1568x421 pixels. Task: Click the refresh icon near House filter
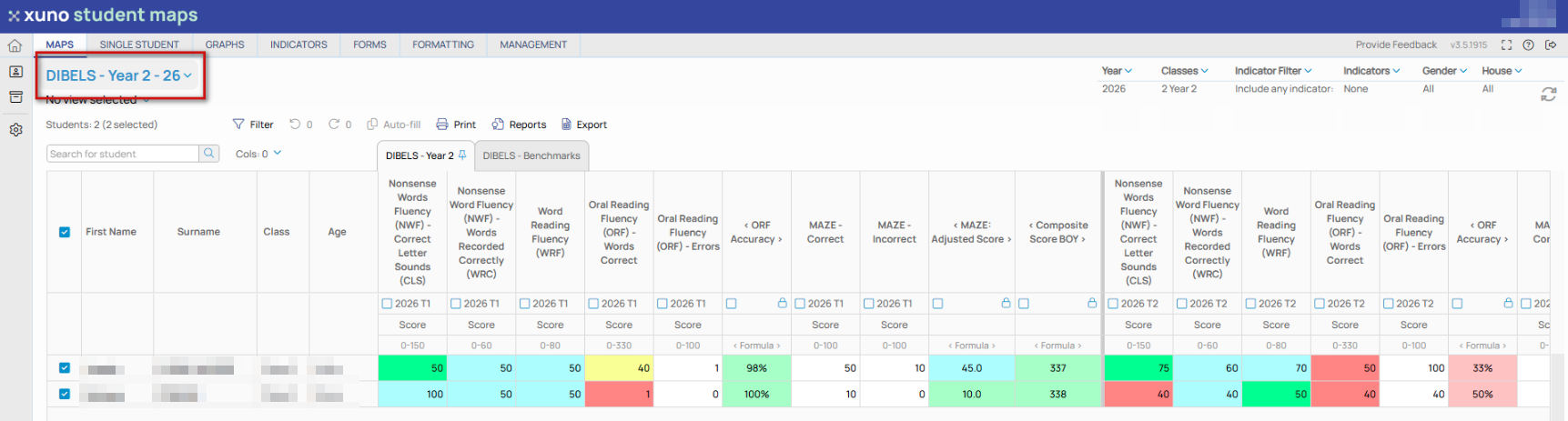(x=1548, y=95)
